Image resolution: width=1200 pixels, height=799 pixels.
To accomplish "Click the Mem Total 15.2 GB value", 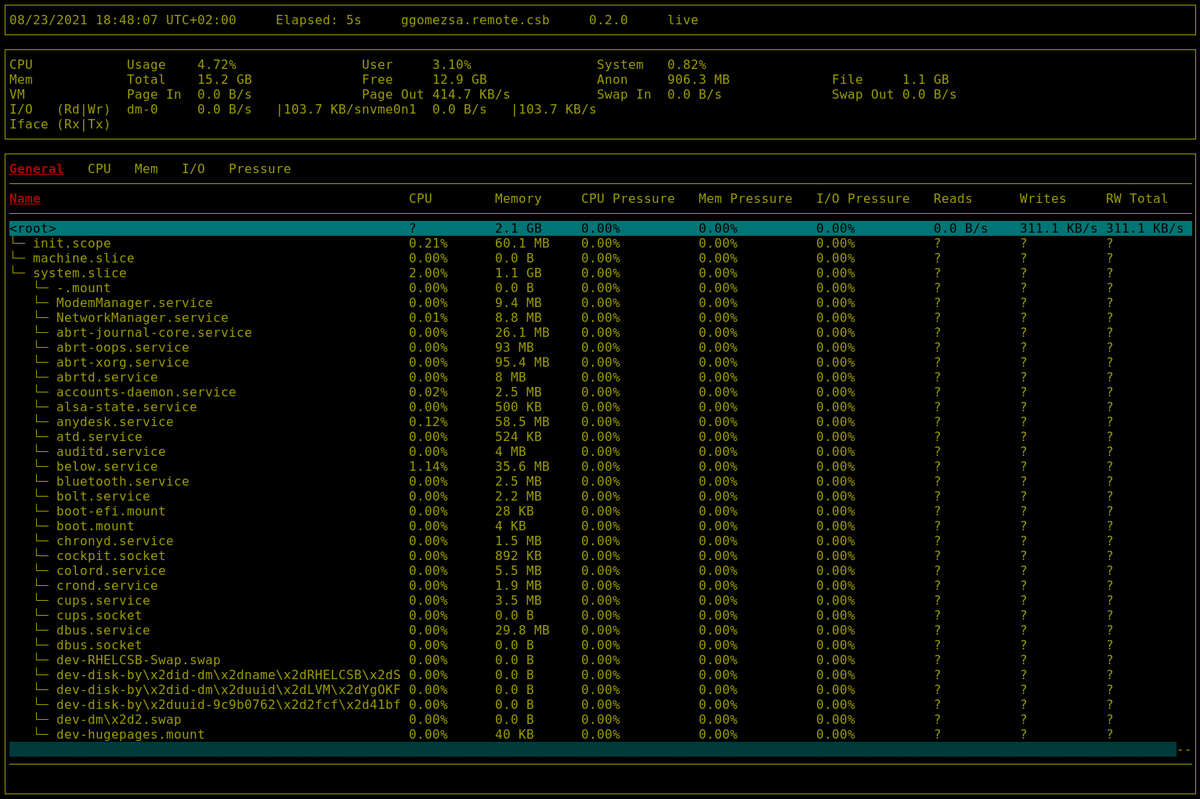I will click(x=224, y=80).
